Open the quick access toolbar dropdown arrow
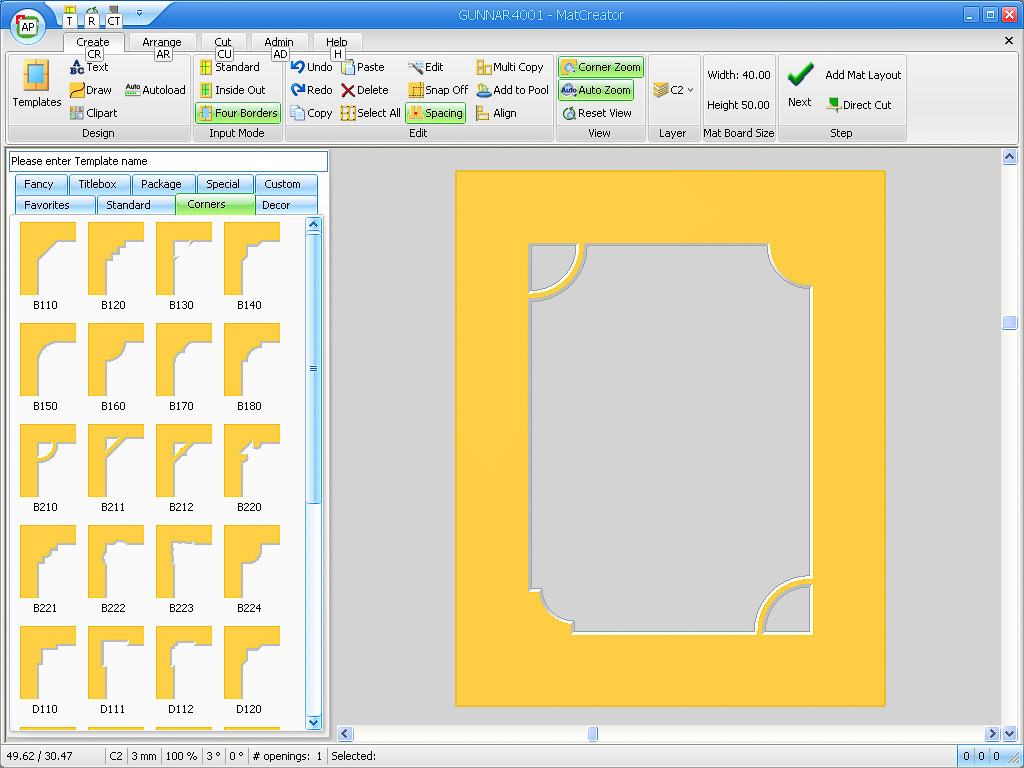The image size is (1024, 768). click(139, 14)
